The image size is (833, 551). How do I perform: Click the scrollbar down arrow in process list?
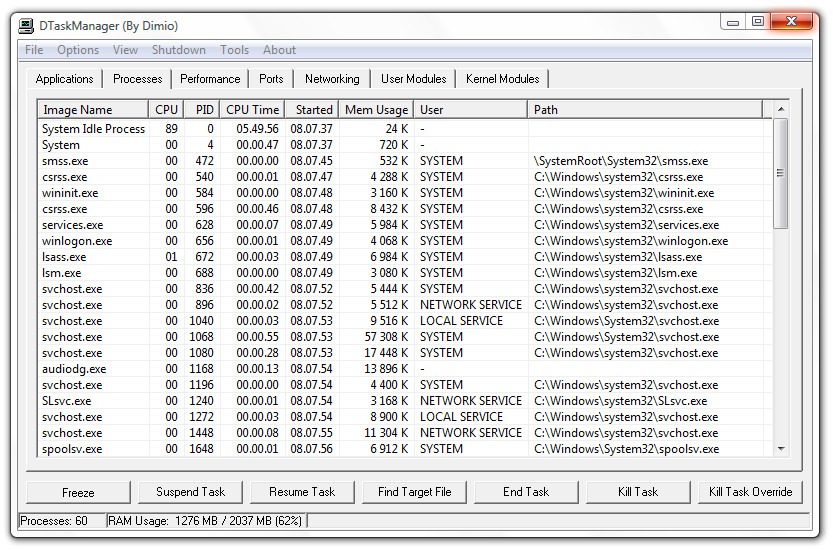pos(781,449)
